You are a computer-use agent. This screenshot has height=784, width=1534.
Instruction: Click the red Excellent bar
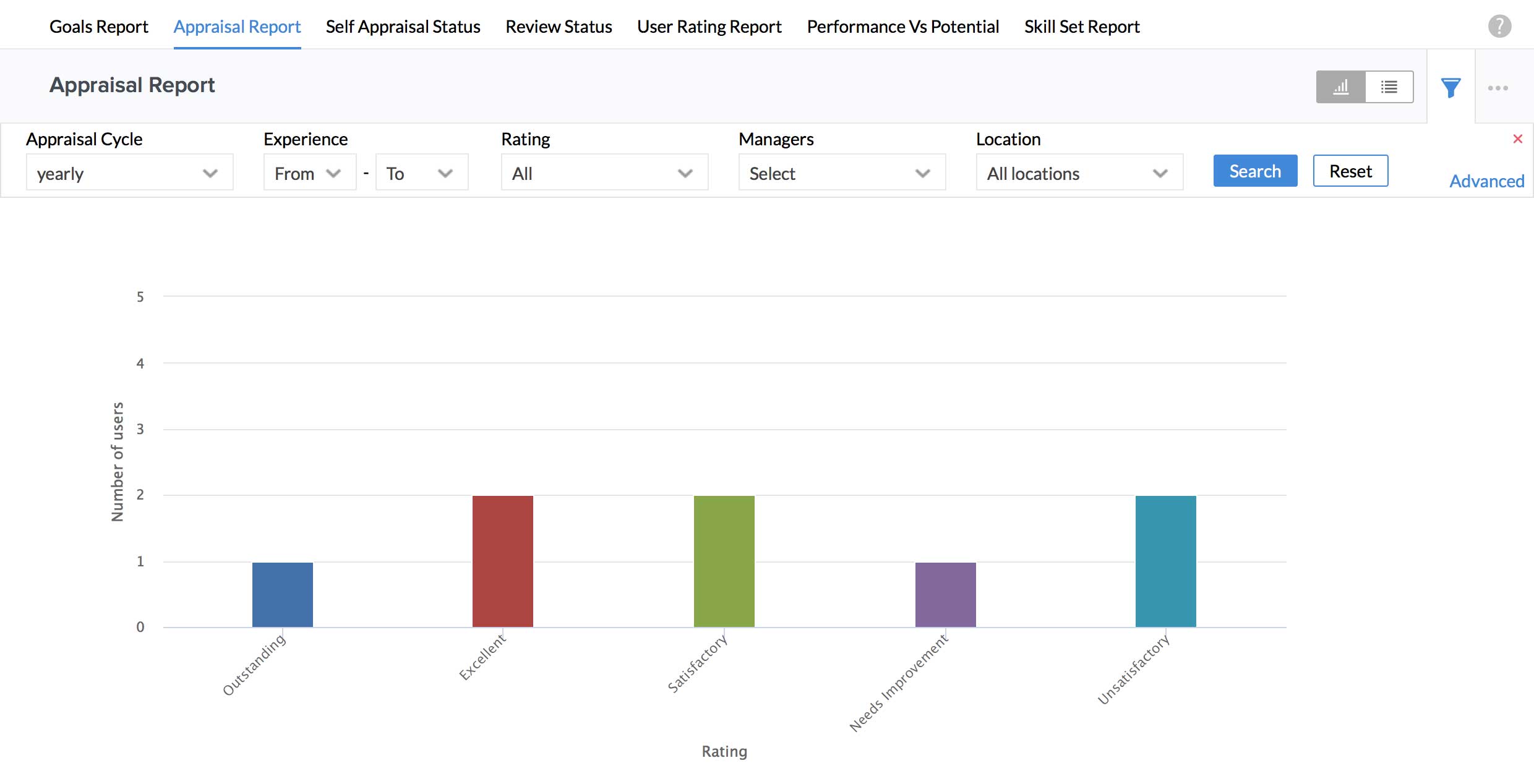tap(502, 561)
